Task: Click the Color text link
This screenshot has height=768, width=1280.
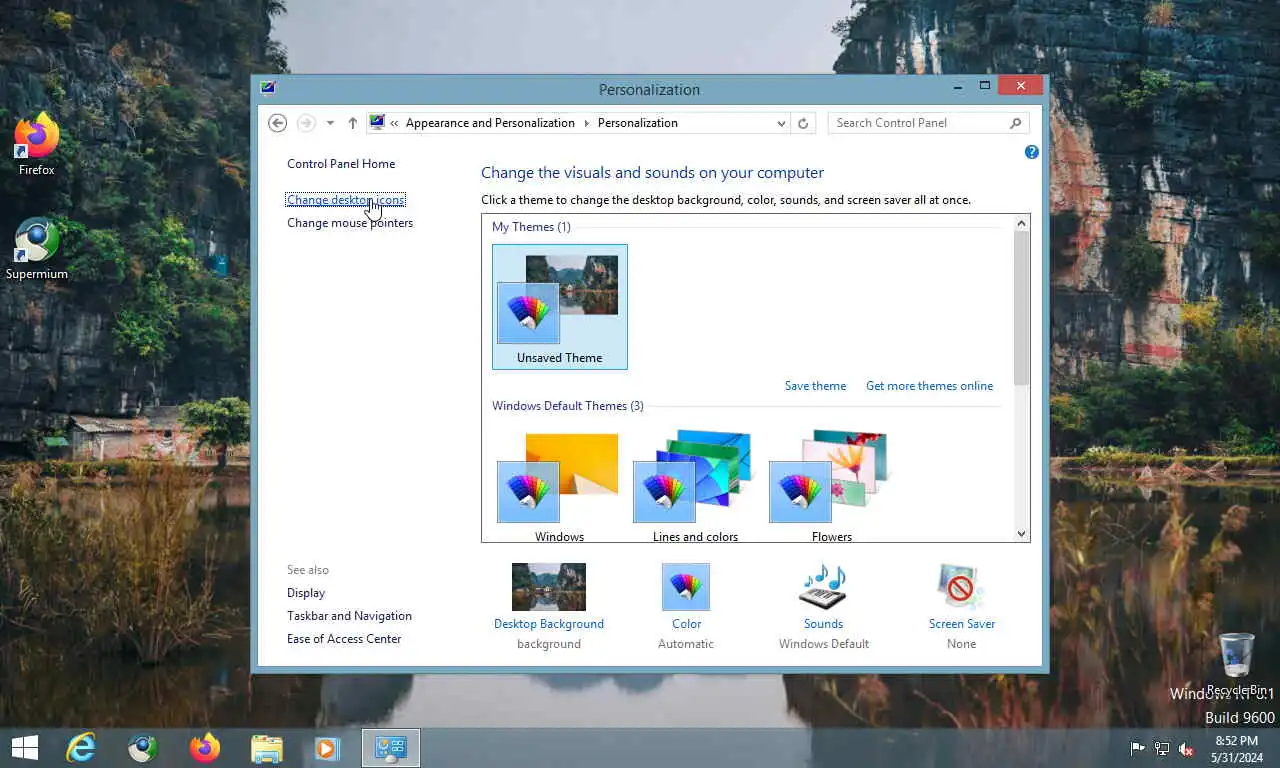Action: (686, 624)
